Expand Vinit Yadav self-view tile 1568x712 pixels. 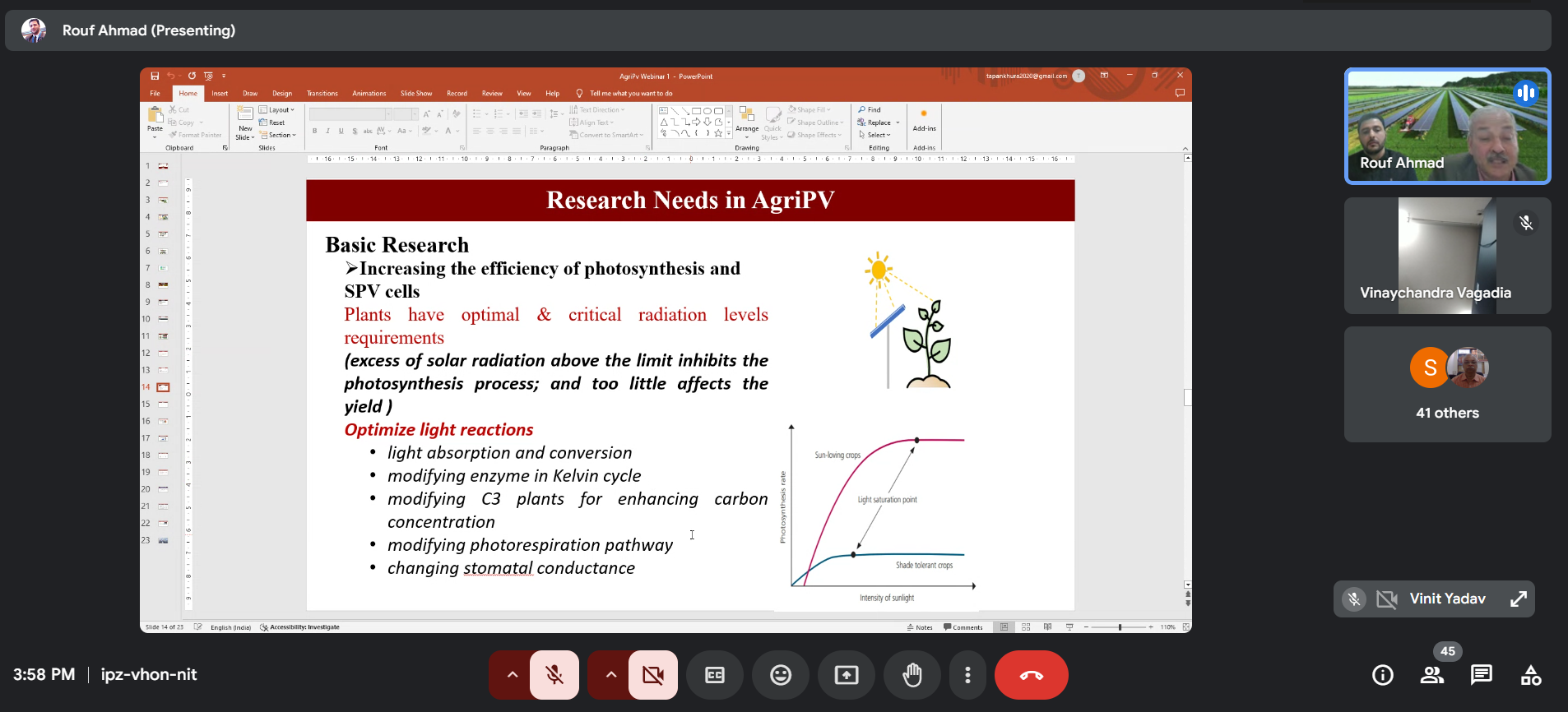point(1518,599)
